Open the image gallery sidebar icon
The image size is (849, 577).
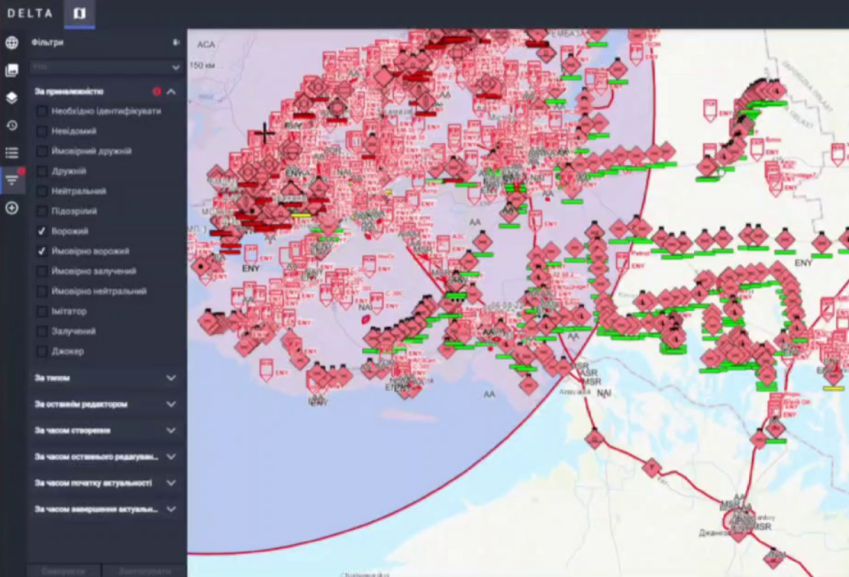pos(12,70)
